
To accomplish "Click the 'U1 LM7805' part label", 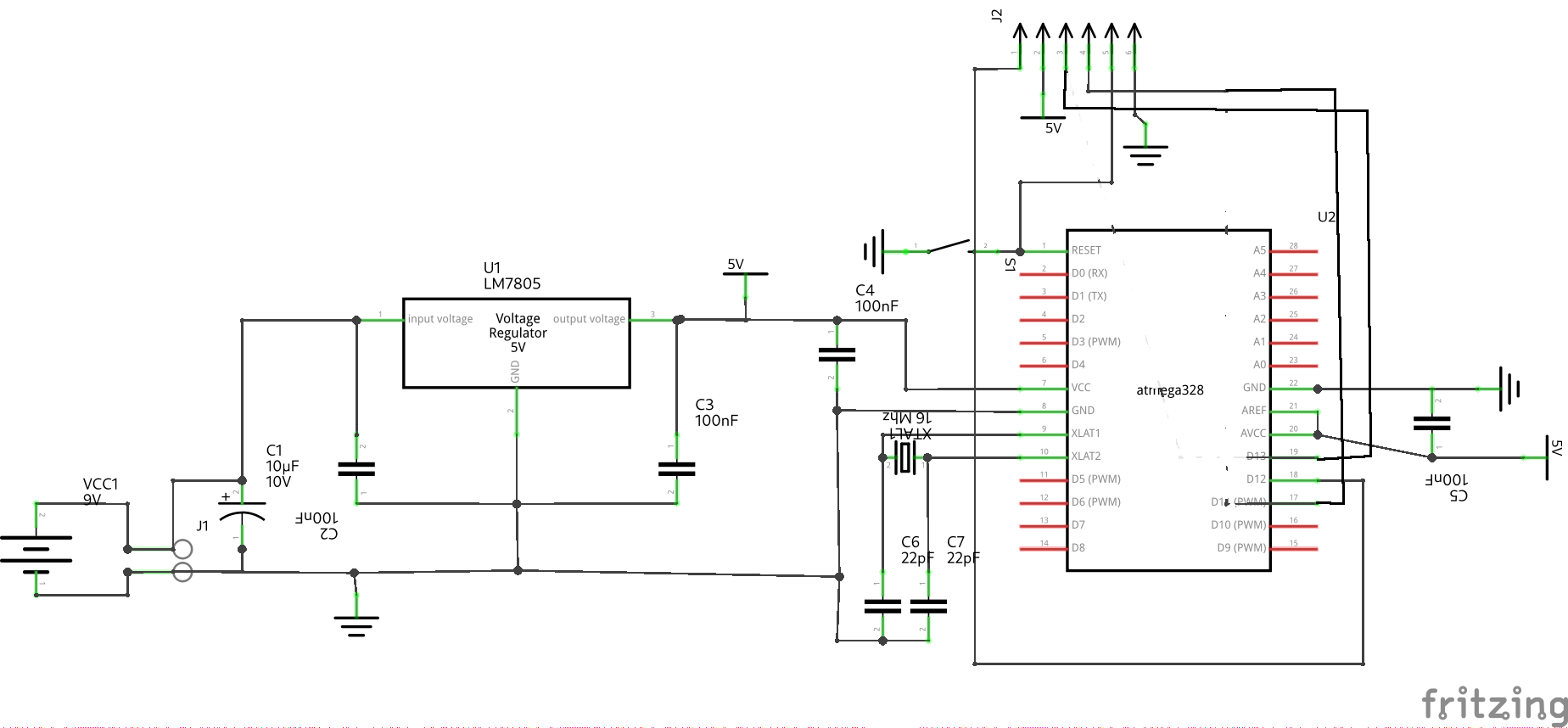I will click(x=512, y=276).
